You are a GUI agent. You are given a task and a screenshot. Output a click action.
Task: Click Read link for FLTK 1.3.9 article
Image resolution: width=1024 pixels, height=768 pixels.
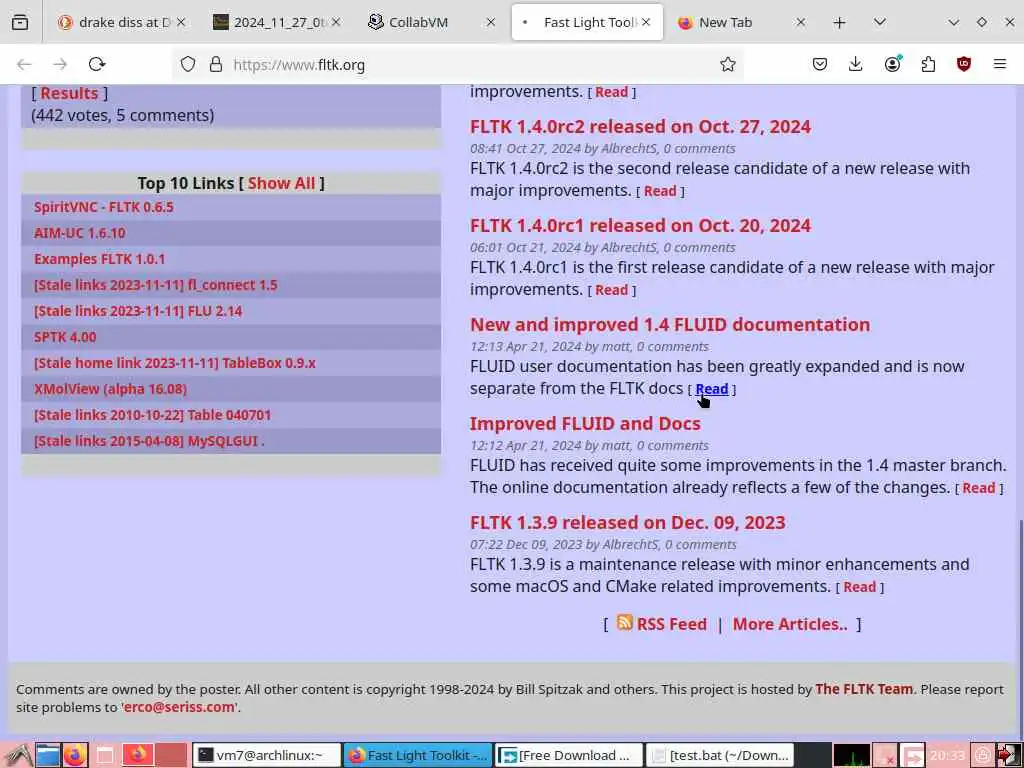859,586
